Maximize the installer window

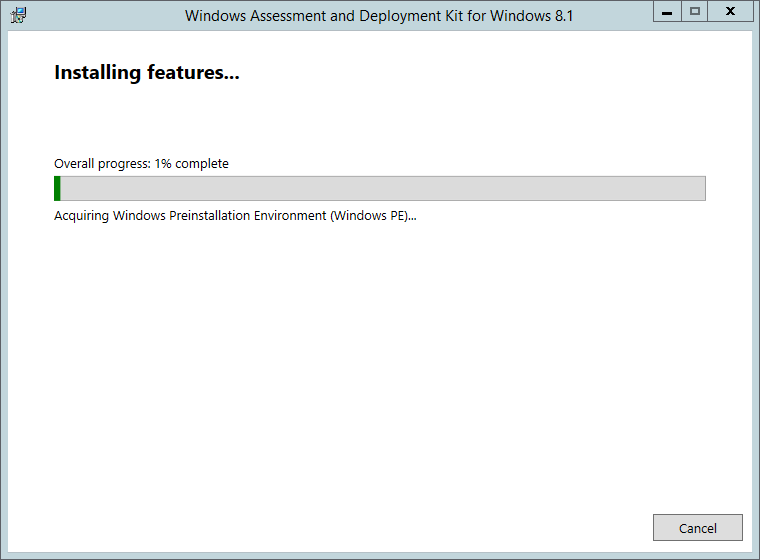coord(695,12)
